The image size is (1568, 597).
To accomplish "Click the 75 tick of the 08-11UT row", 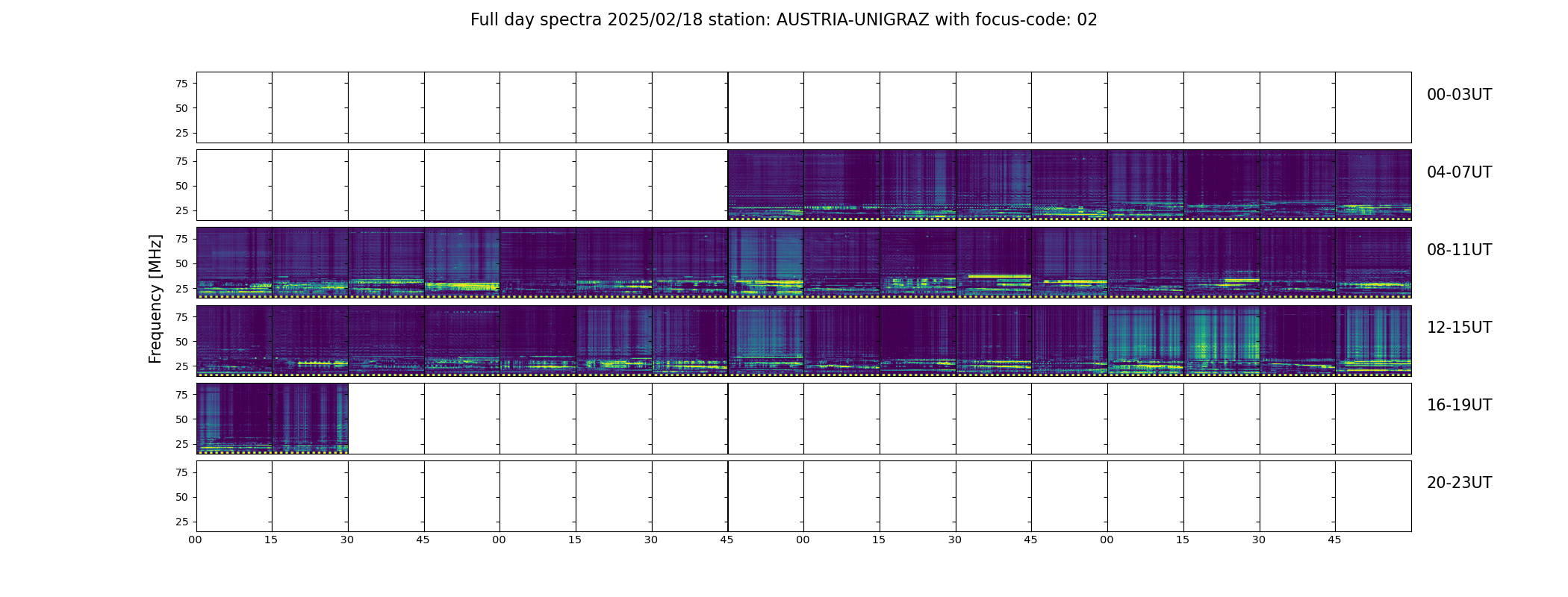I will pyautogui.click(x=181, y=239).
